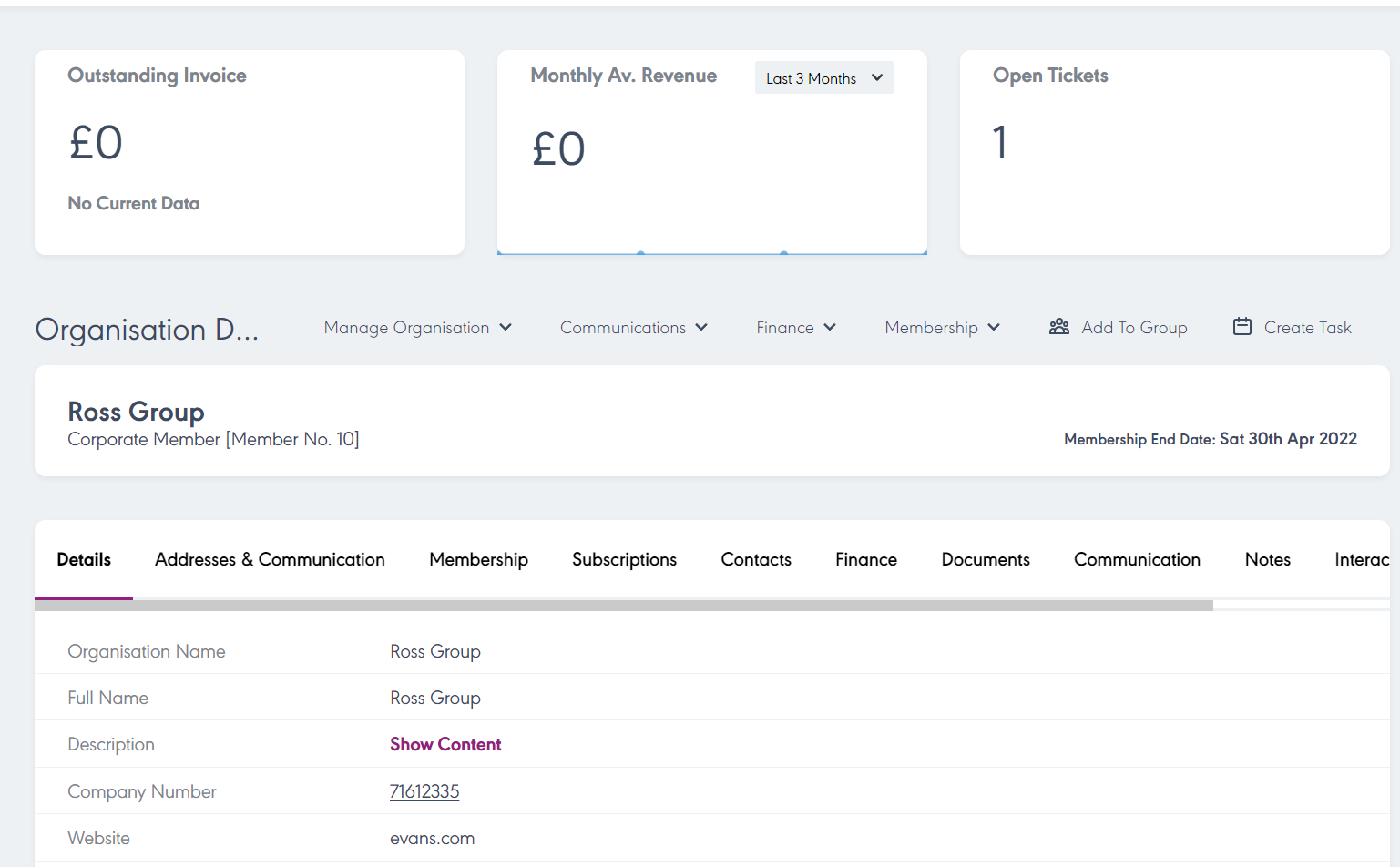This screenshot has width=1400, height=867.
Task: Open the Finance dropdown in toolbar
Action: (795, 328)
